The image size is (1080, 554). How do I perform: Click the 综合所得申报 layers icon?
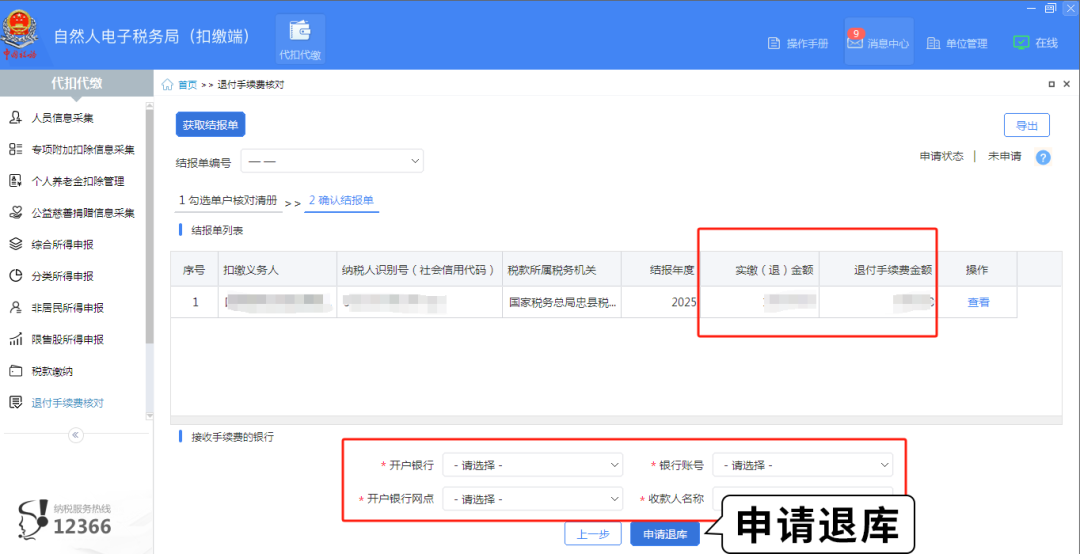point(16,245)
